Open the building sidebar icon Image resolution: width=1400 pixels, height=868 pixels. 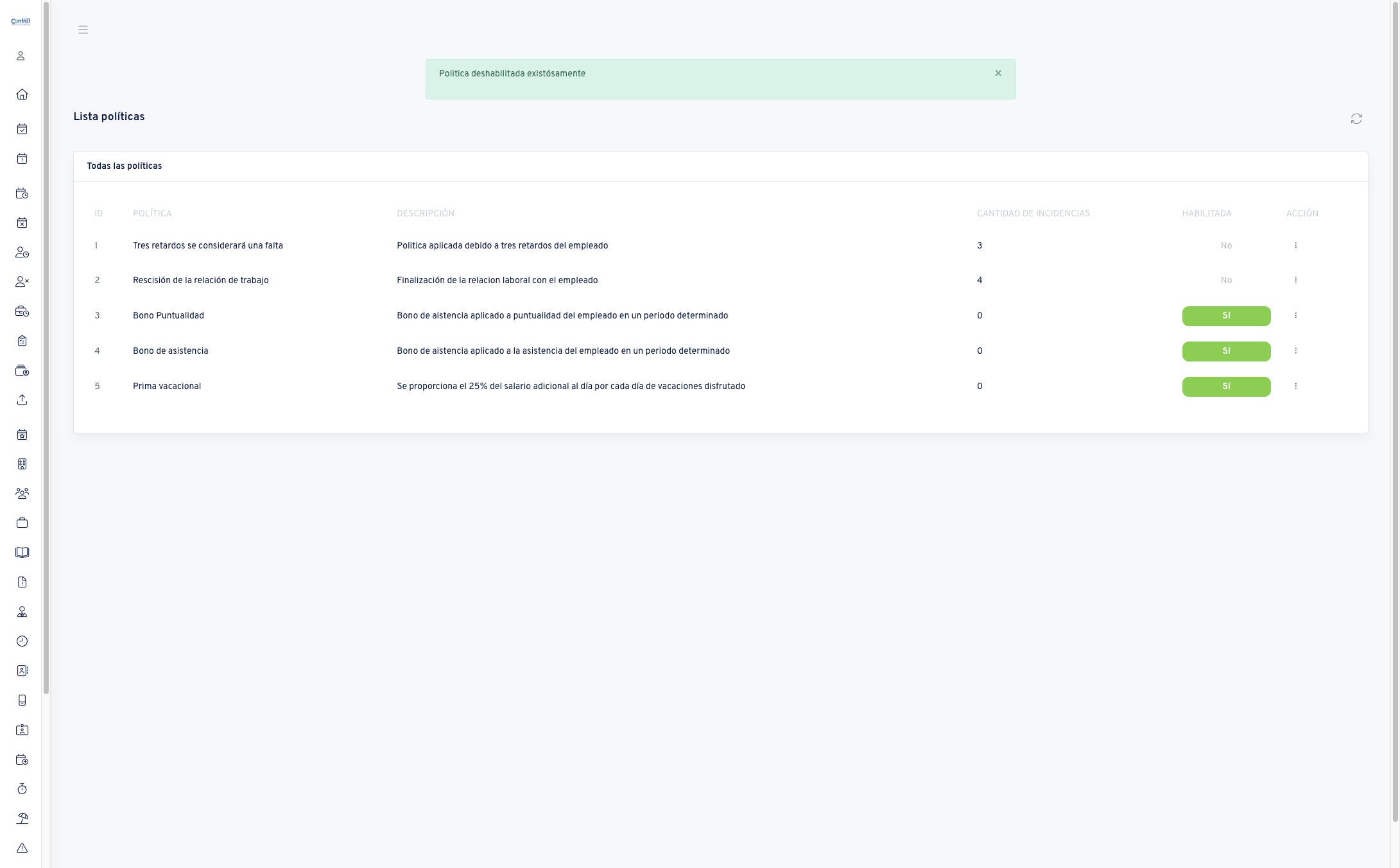click(22, 464)
